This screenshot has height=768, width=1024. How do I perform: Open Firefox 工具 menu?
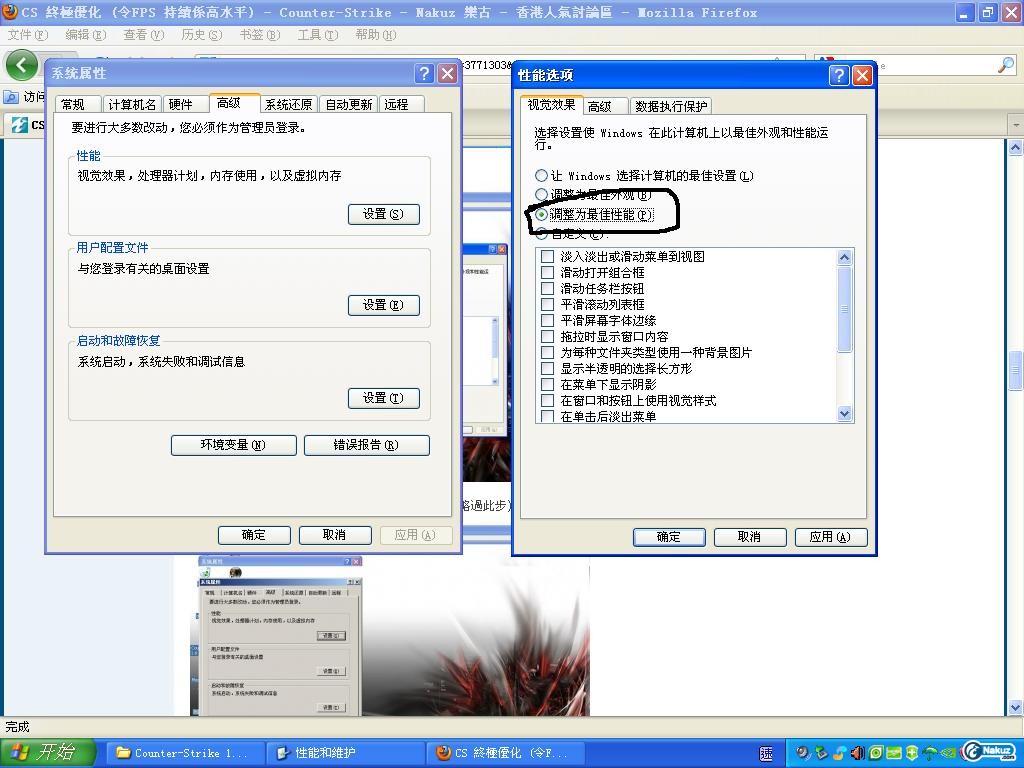click(318, 35)
